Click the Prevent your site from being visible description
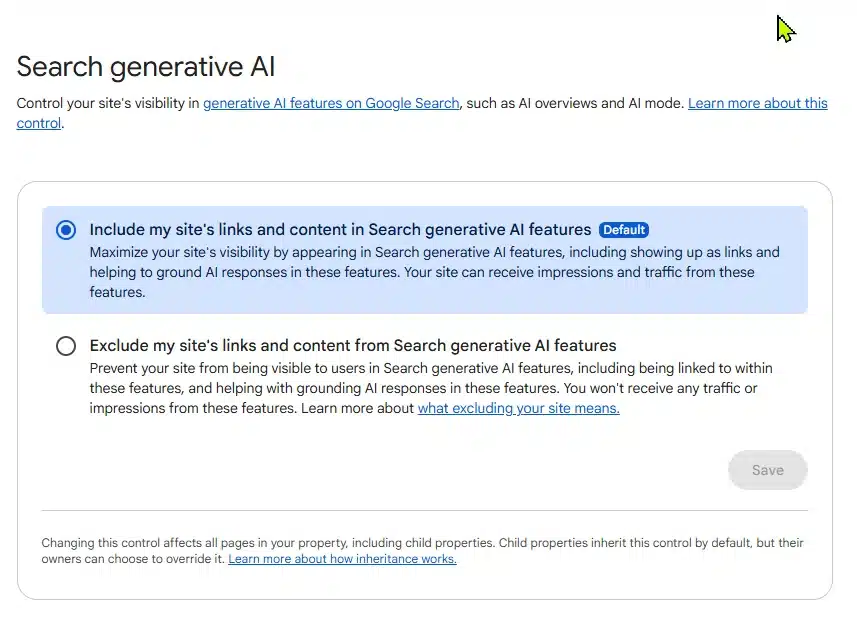This screenshot has width=857, height=636. click(431, 388)
